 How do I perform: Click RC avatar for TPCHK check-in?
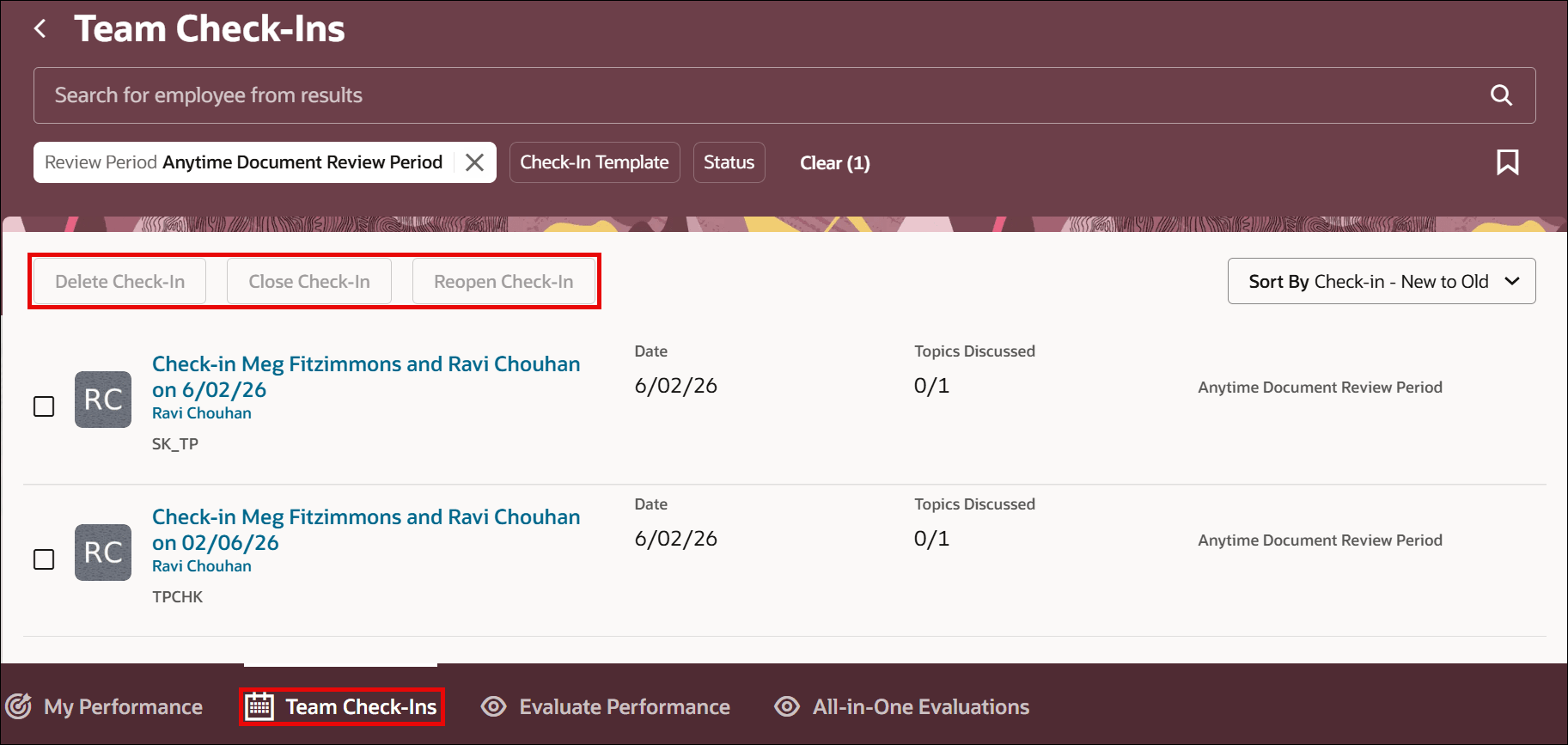pyautogui.click(x=103, y=553)
